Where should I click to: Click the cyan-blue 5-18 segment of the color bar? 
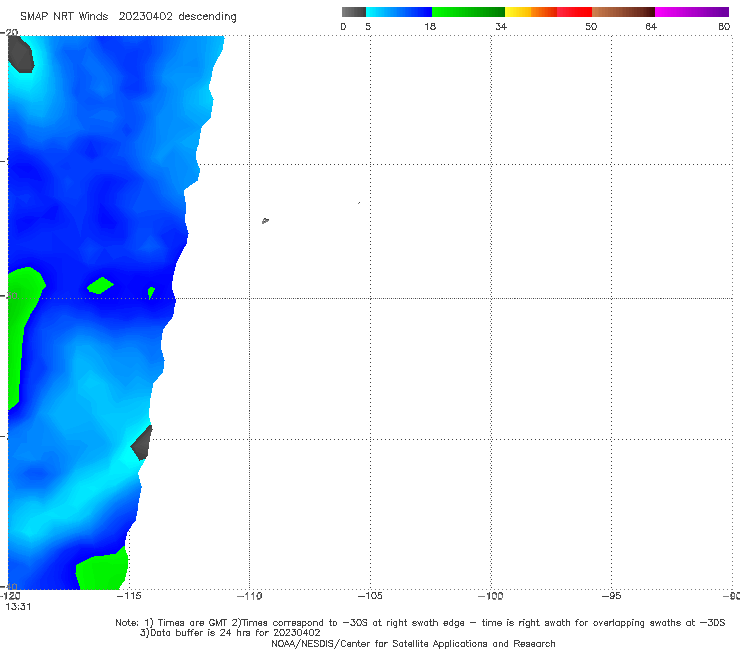pos(399,12)
